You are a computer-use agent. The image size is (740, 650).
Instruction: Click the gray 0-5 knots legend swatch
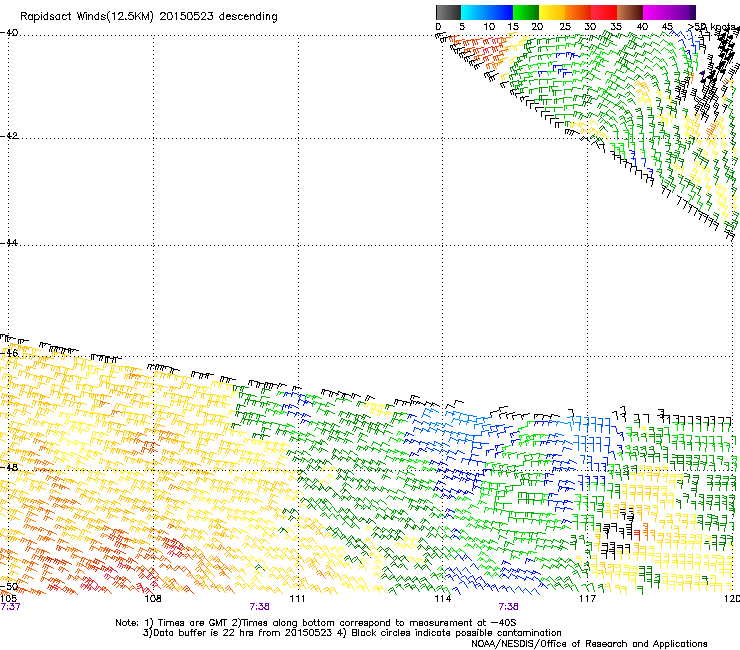tap(448, 12)
